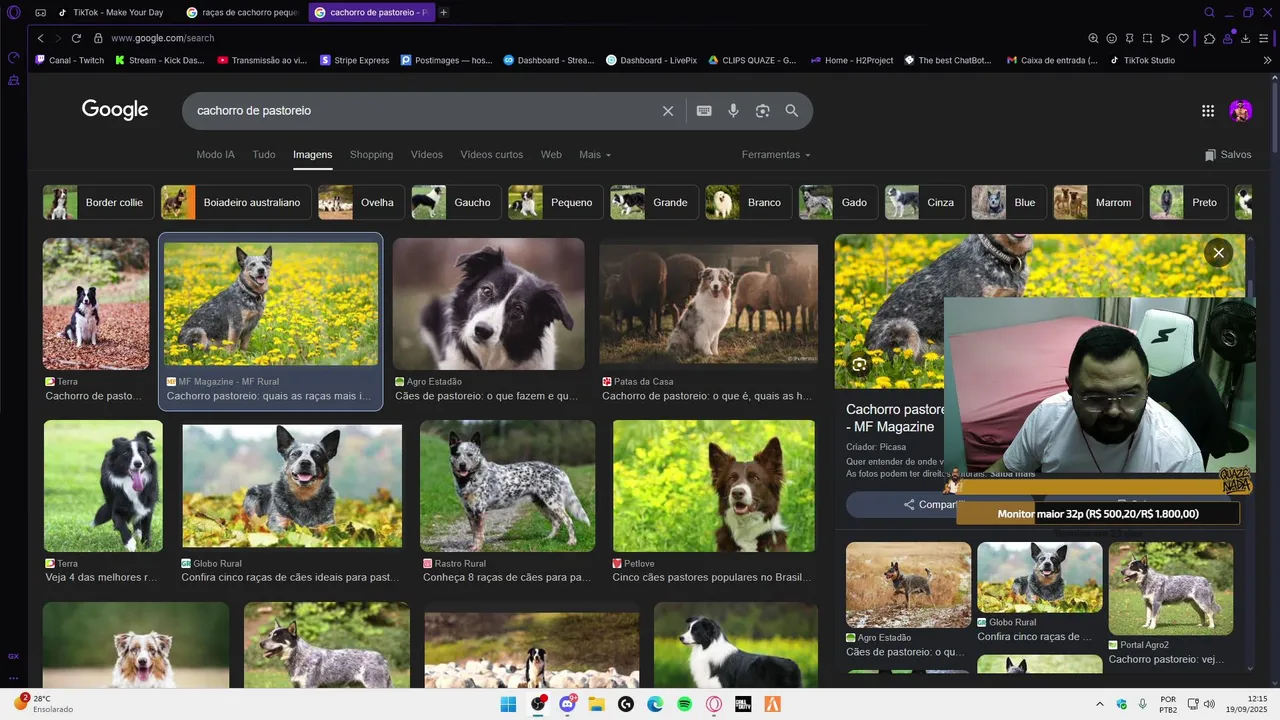Filter by the Cinza color chip
This screenshot has height=720, width=1280.
(x=925, y=202)
